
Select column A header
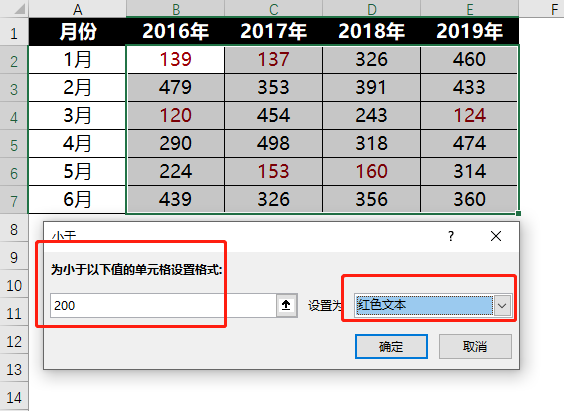coord(78,9)
